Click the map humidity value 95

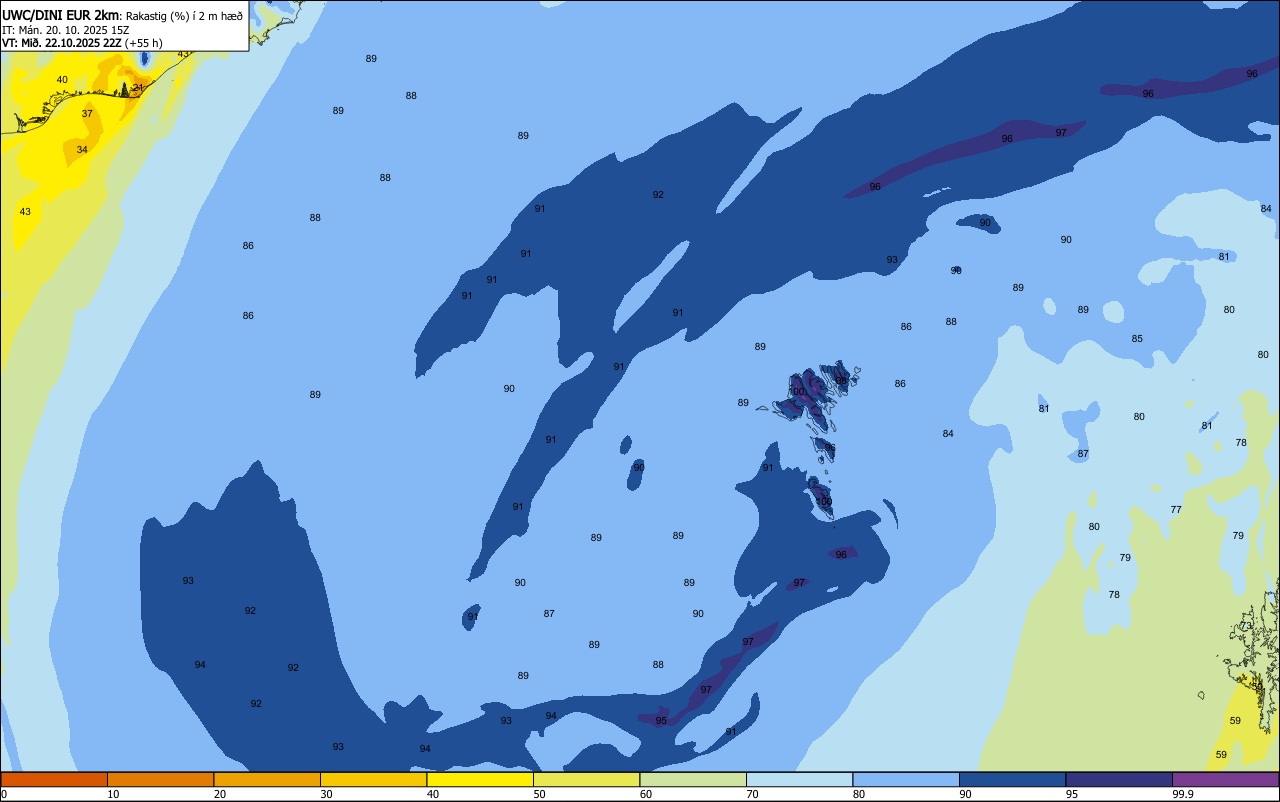tap(661, 721)
